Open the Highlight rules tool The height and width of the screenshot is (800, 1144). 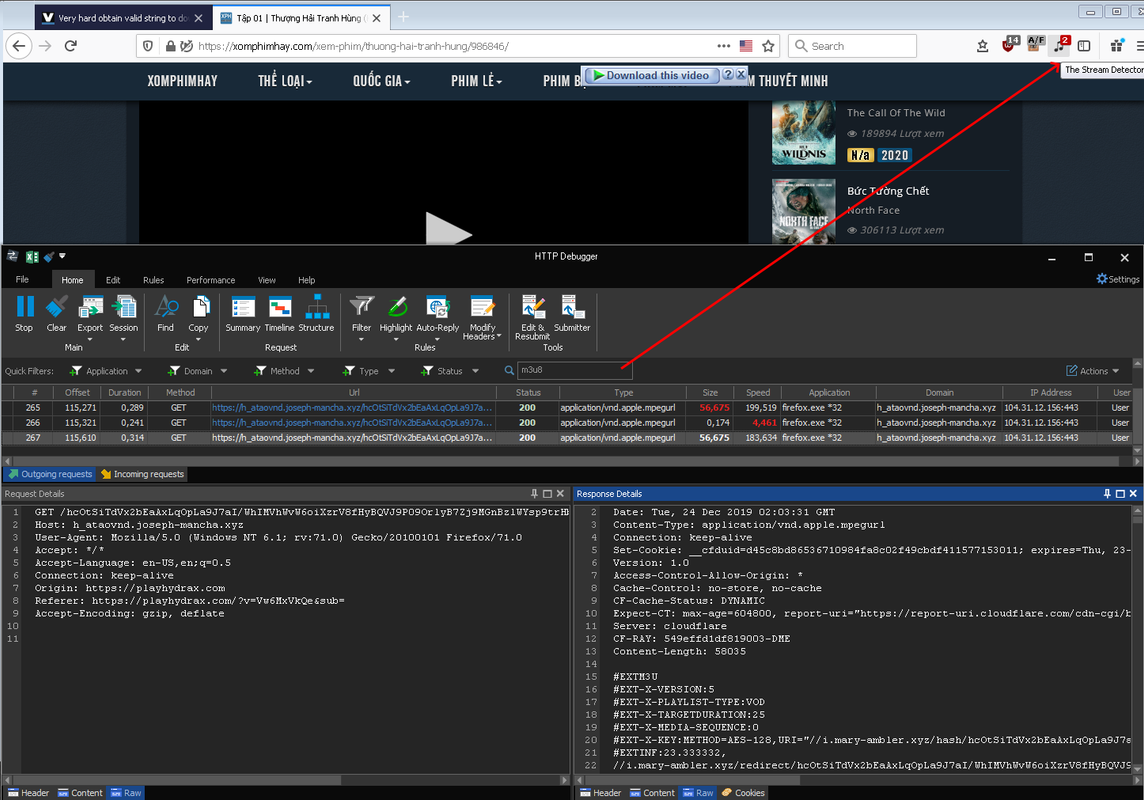(x=395, y=318)
